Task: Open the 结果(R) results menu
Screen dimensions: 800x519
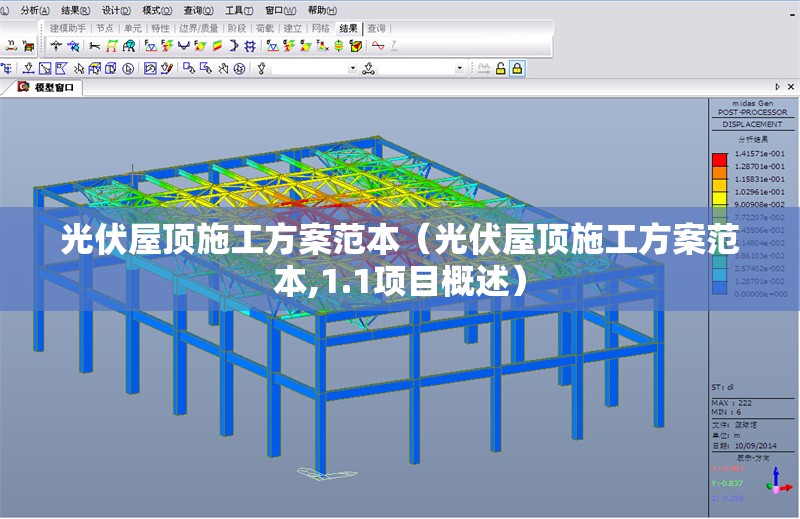Action: click(x=76, y=9)
